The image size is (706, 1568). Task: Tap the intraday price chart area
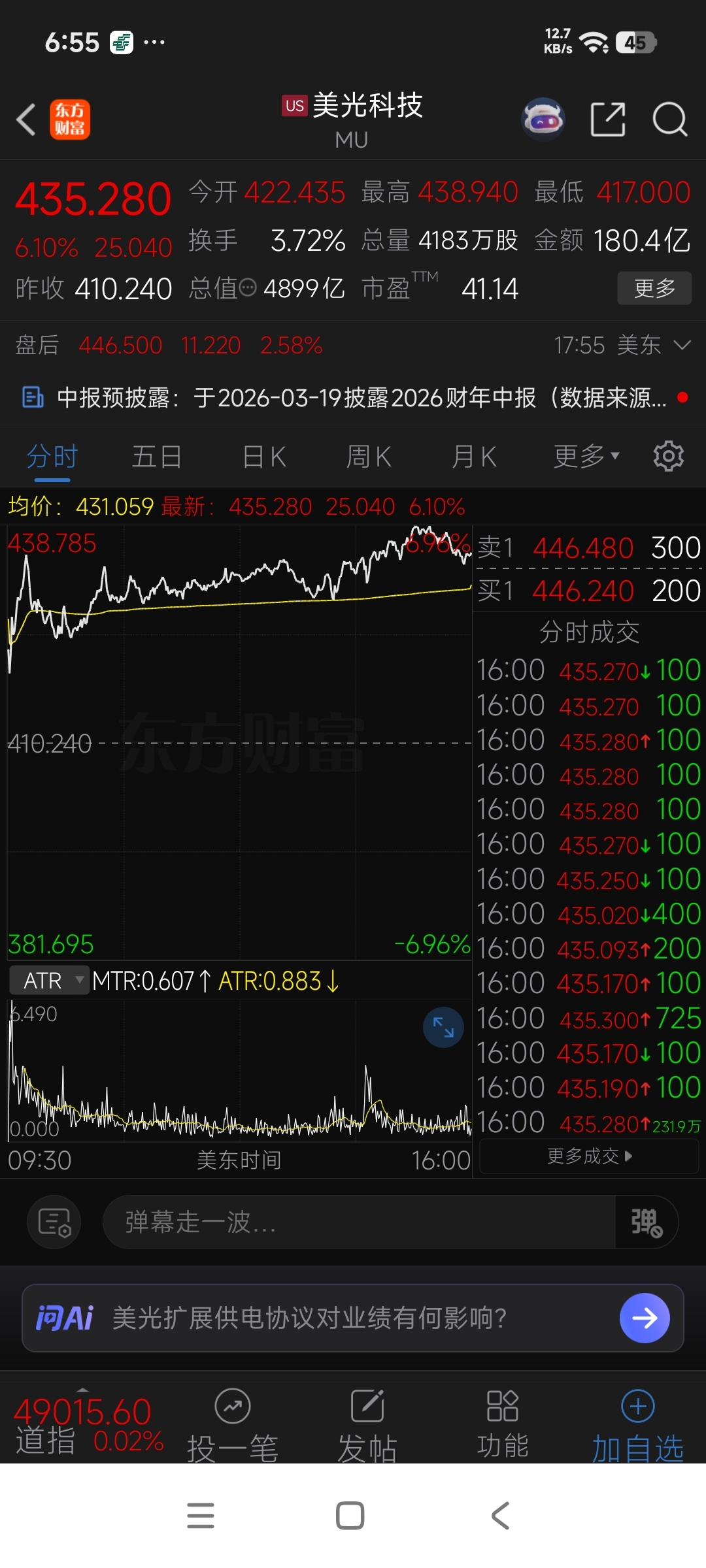click(x=239, y=743)
